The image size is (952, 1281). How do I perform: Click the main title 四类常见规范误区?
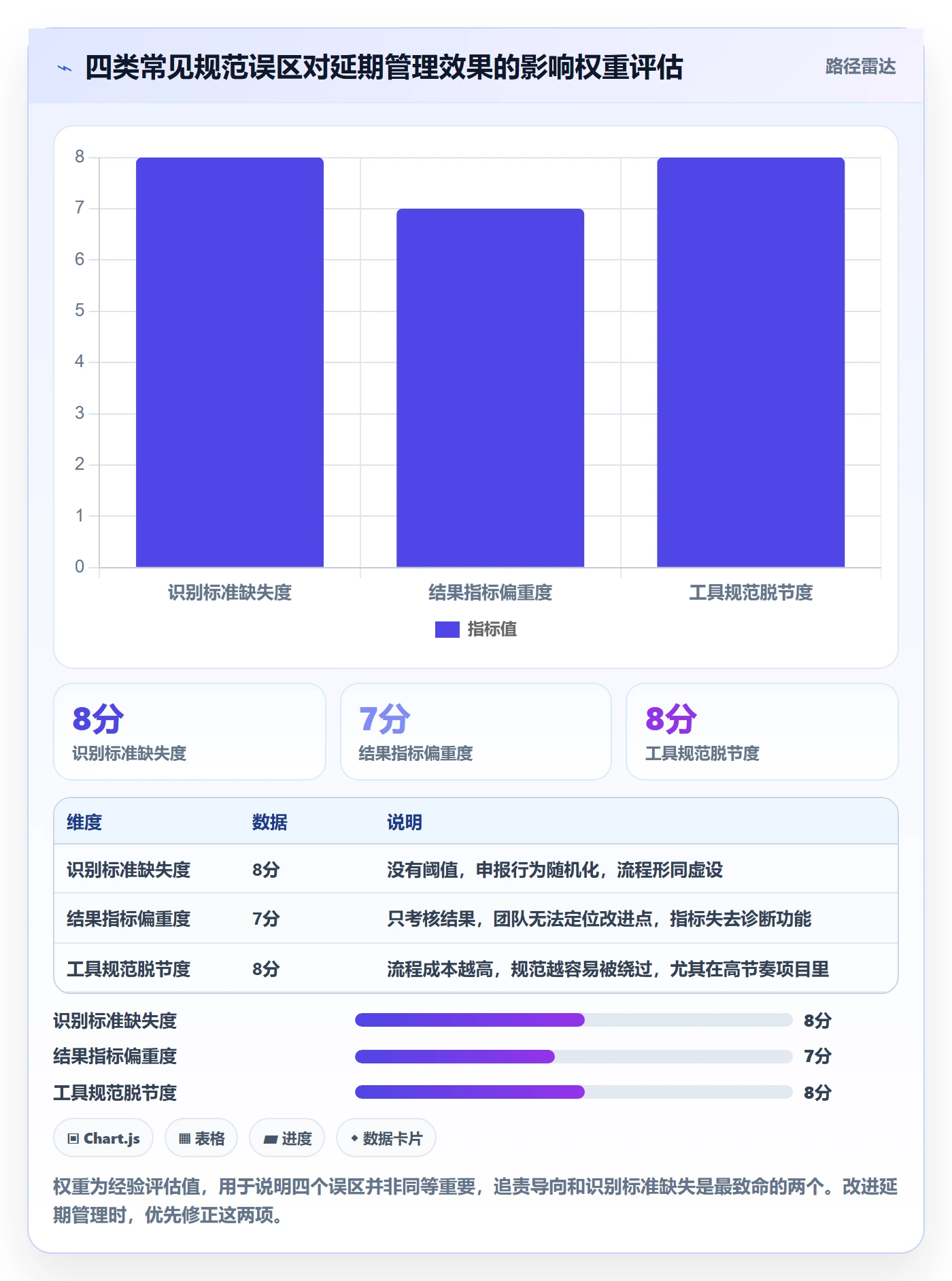tap(384, 67)
